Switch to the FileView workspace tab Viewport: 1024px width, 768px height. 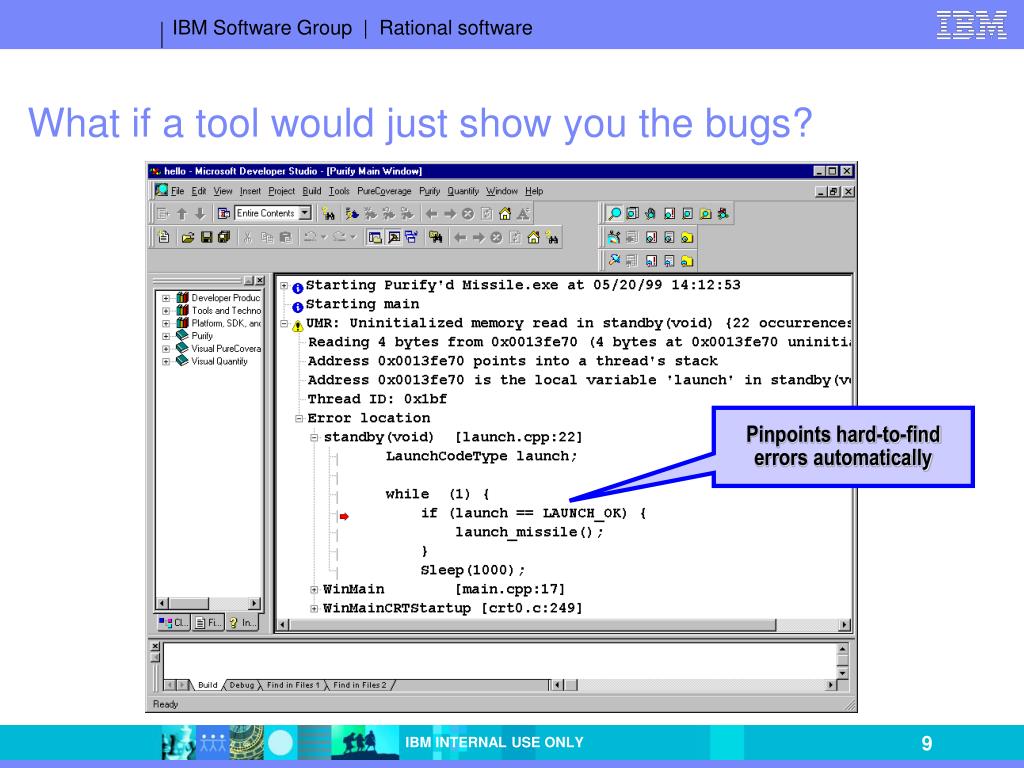click(x=208, y=623)
